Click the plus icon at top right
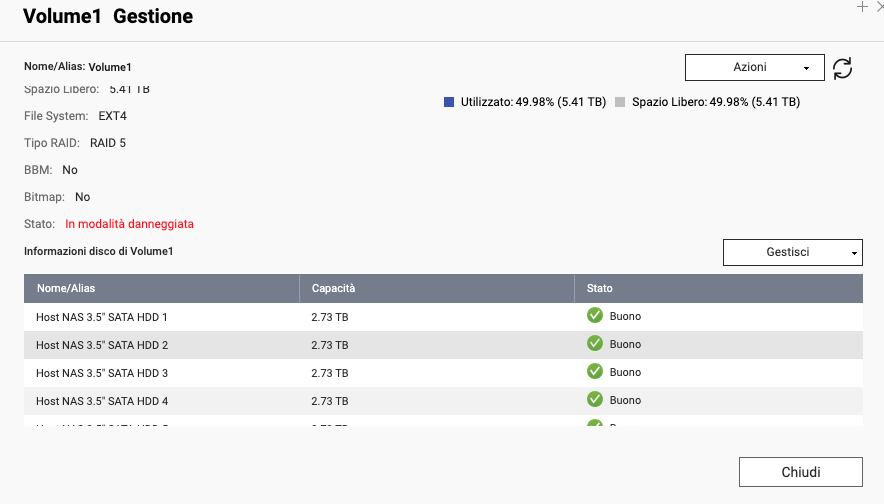Image resolution: width=884 pixels, height=504 pixels. pos(862,6)
